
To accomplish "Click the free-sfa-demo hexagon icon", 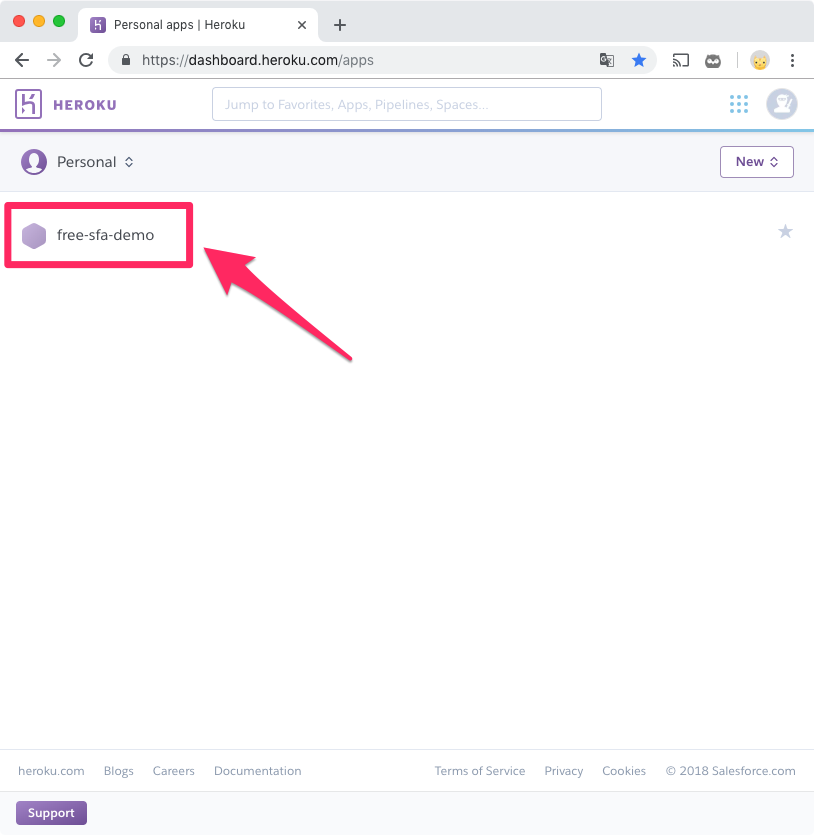I will tap(34, 236).
